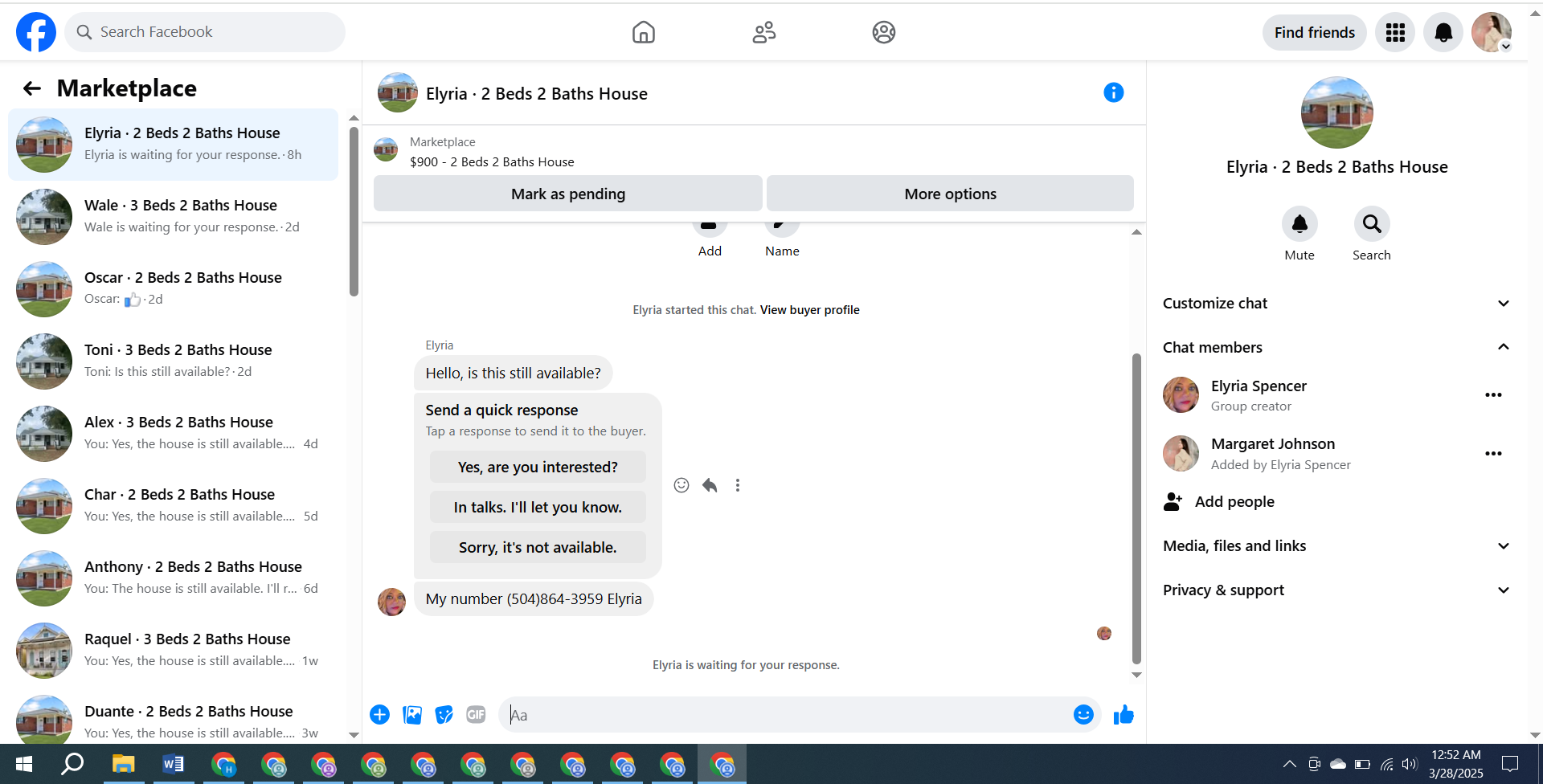
Task: Go back from Marketplace with arrow
Action: click(x=32, y=88)
